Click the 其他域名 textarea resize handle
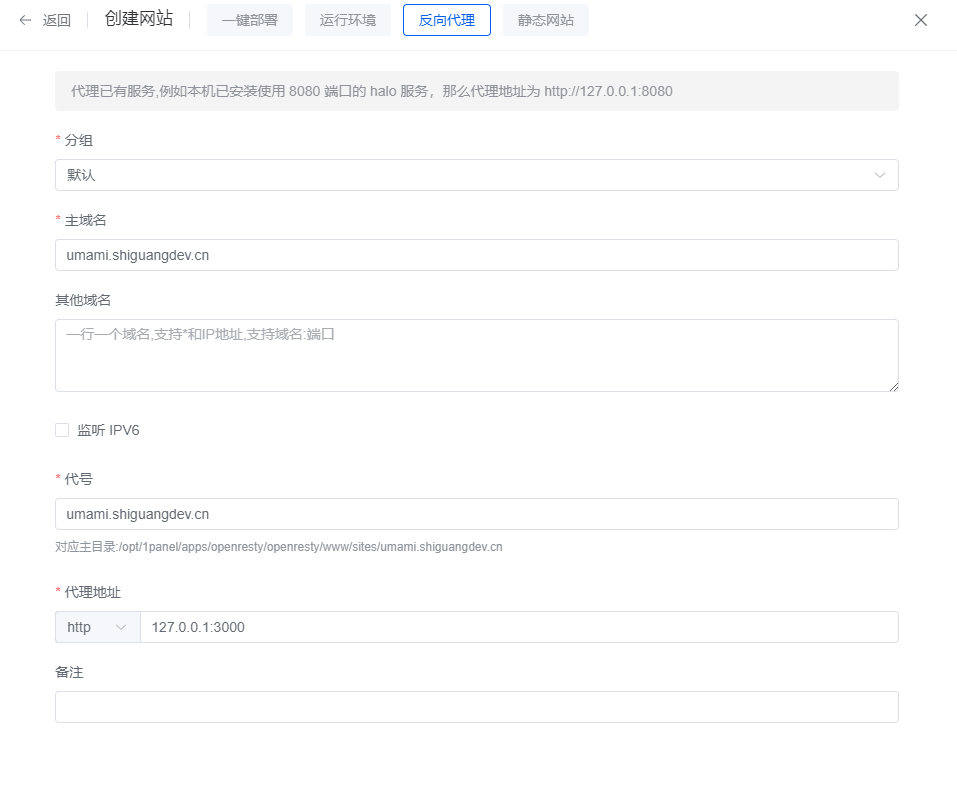 (x=894, y=387)
